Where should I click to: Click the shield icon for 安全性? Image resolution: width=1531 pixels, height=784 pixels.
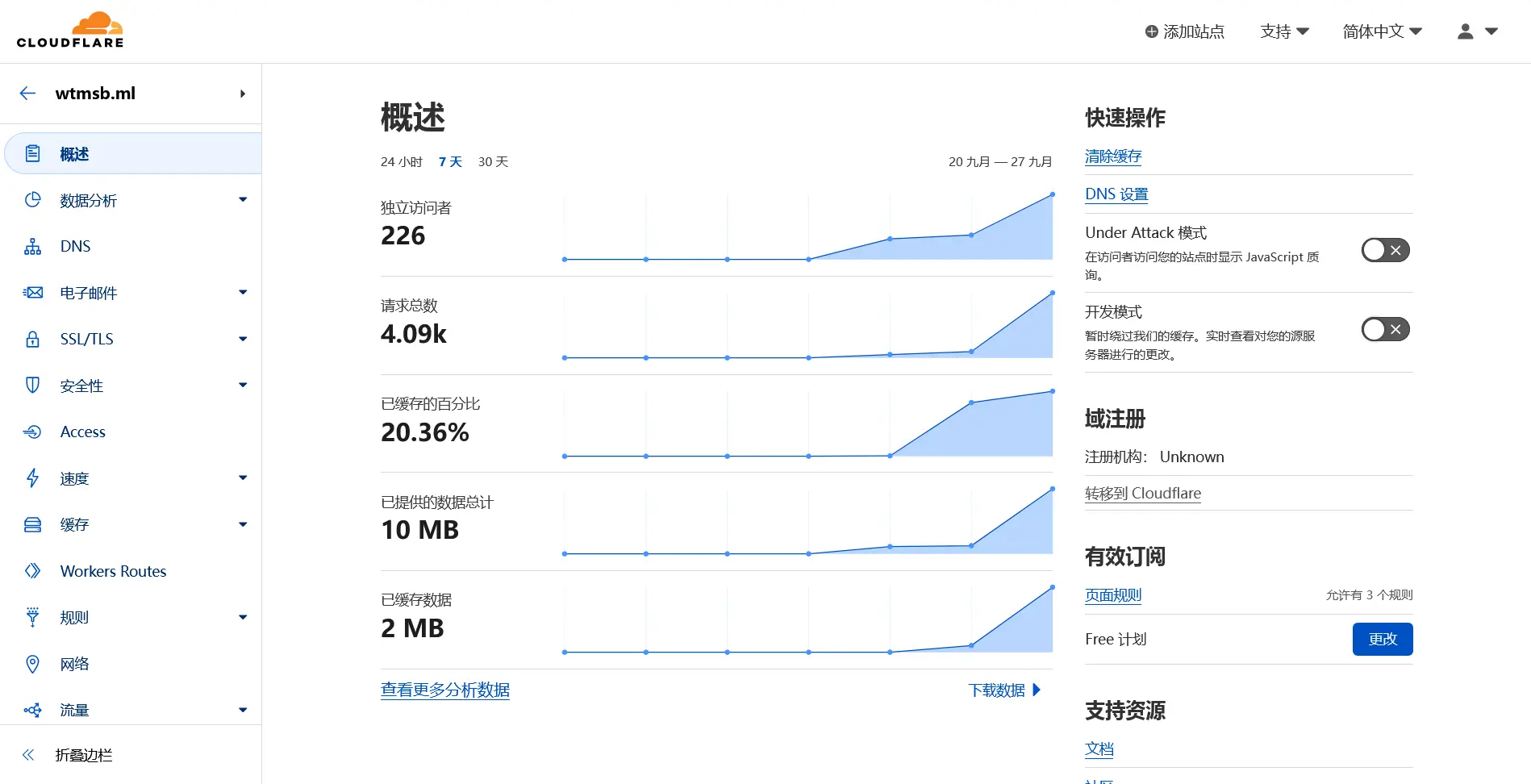point(32,386)
